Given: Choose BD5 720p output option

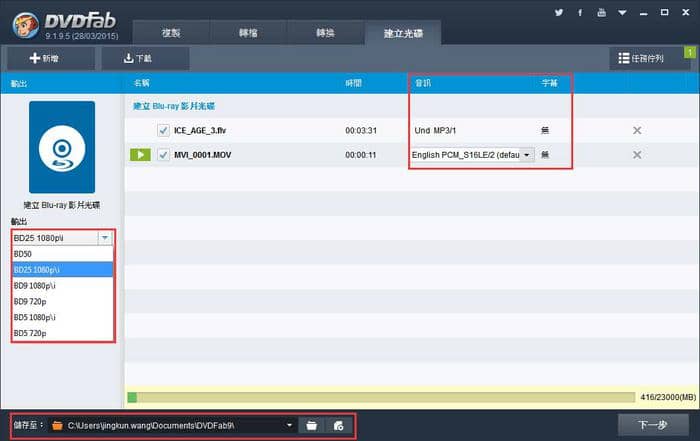Looking at the screenshot, I should (62, 333).
